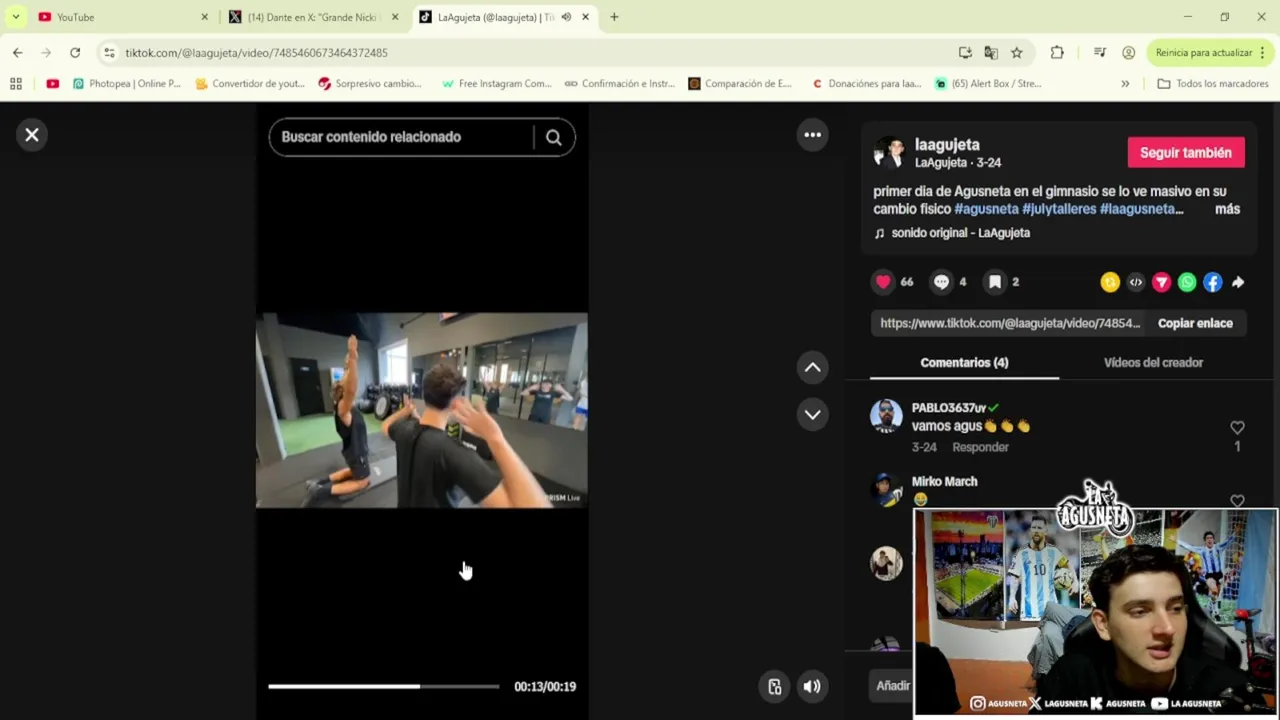Repost the video with yellow repost icon
The height and width of the screenshot is (720, 1280).
(x=1110, y=283)
